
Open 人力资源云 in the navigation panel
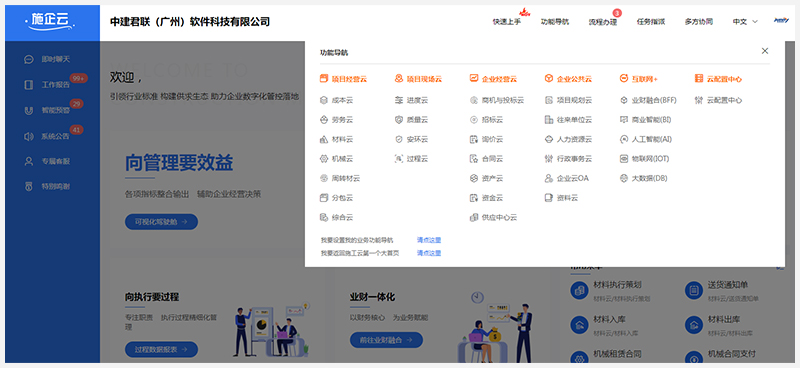click(x=568, y=139)
